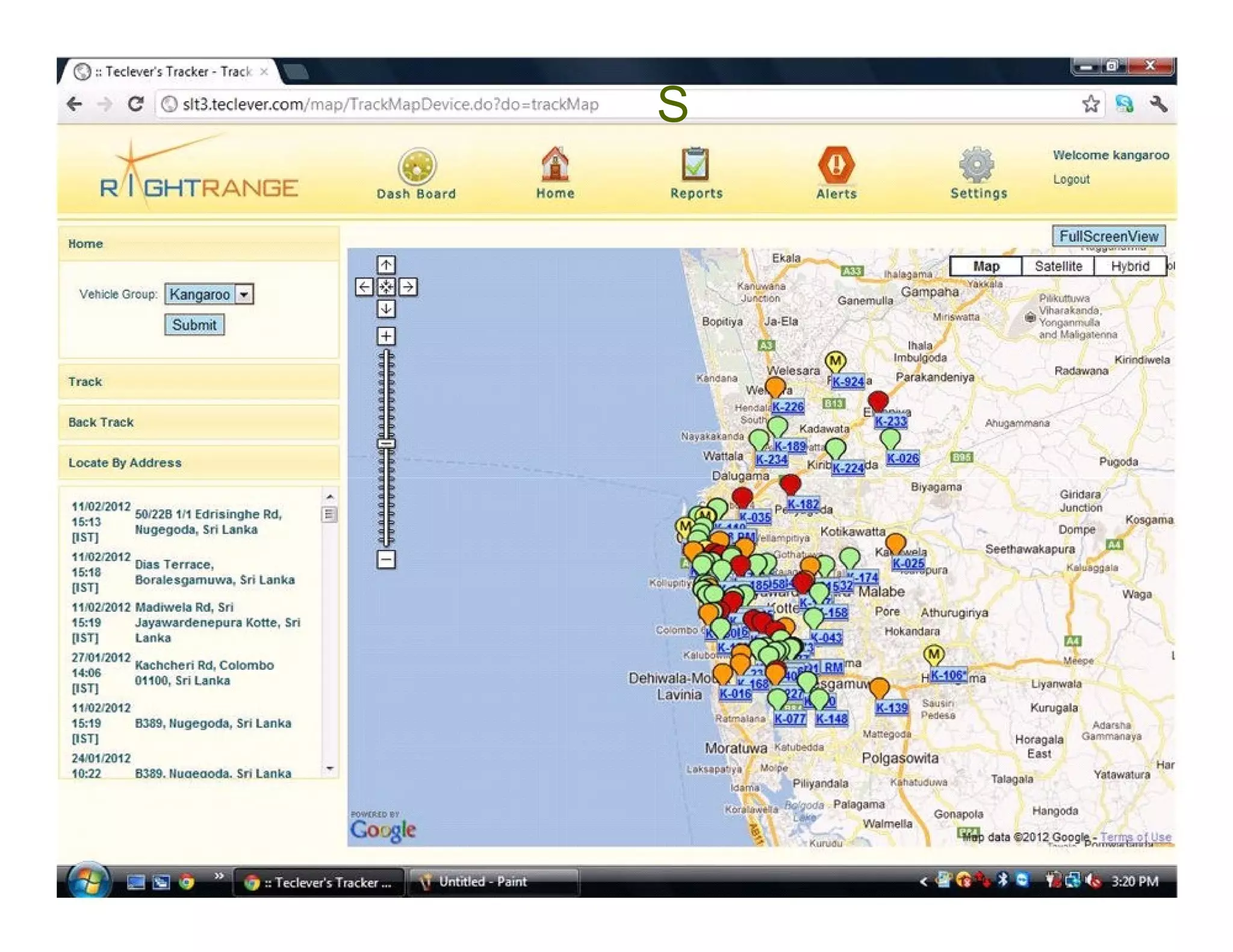Open the Settings gear icon
This screenshot has width=1233, height=952.
coord(977,165)
